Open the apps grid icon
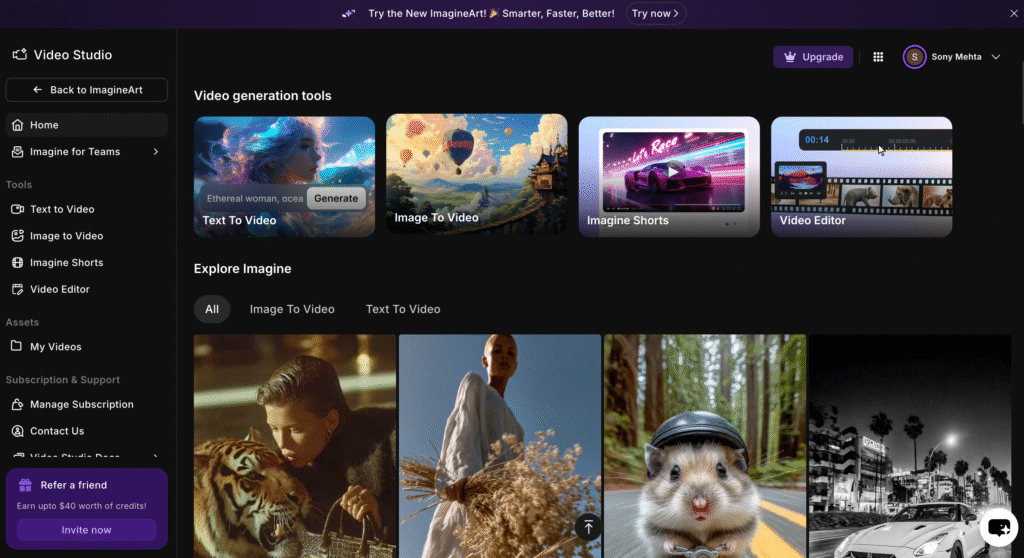Viewport: 1024px width, 558px height. pos(878,57)
